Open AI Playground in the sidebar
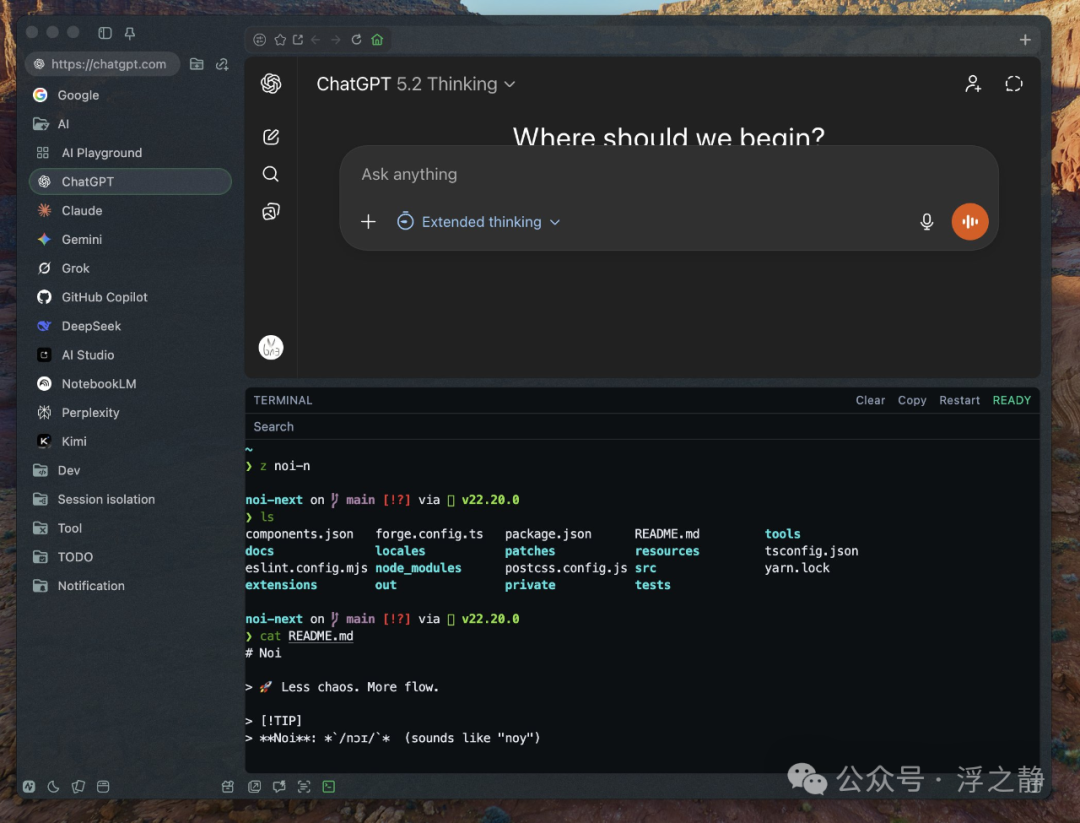This screenshot has width=1080, height=823. pos(129,153)
